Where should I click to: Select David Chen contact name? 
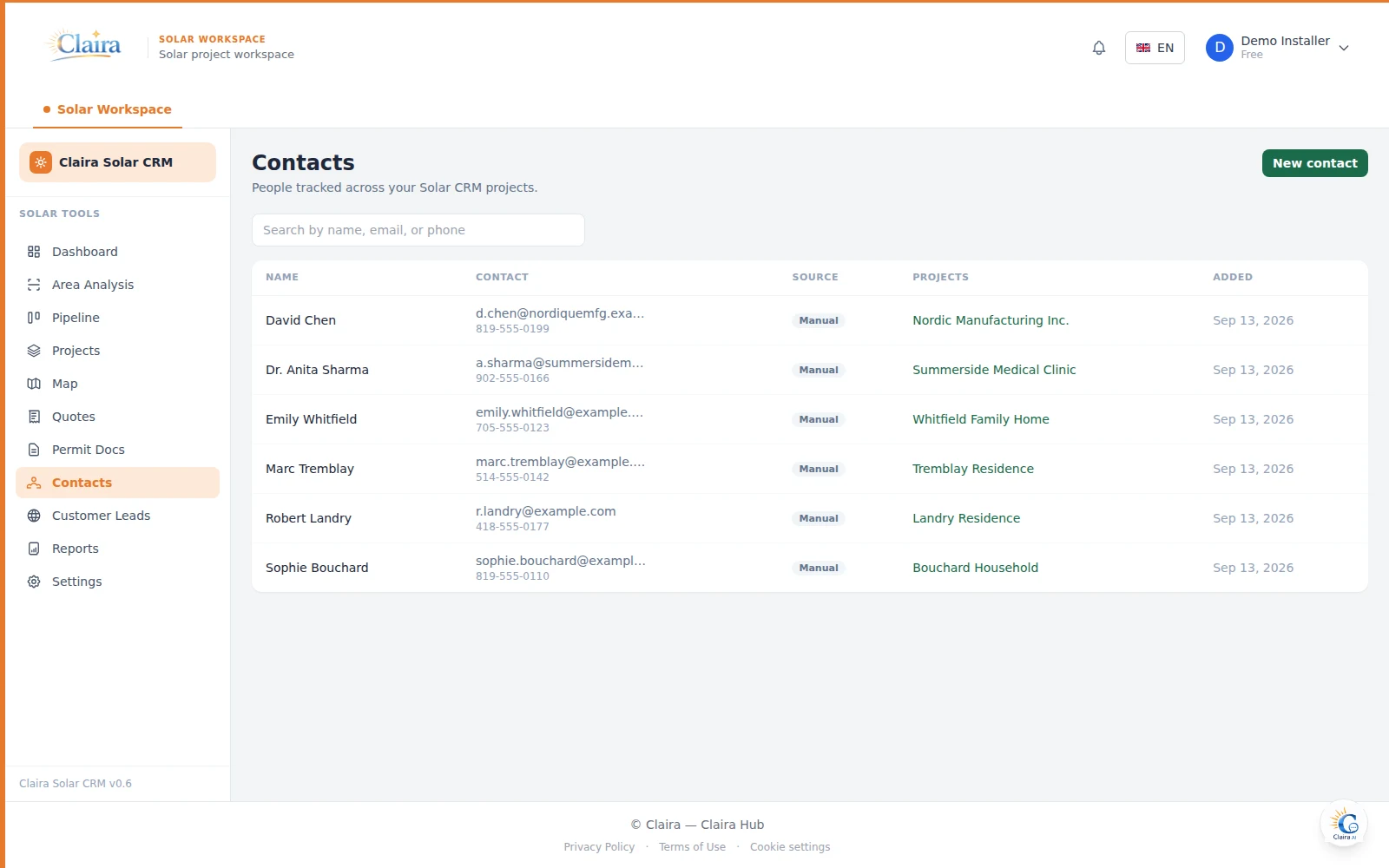pos(300,320)
